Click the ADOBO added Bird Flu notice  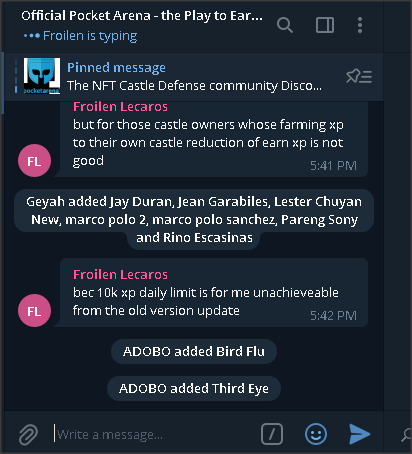tap(194, 351)
